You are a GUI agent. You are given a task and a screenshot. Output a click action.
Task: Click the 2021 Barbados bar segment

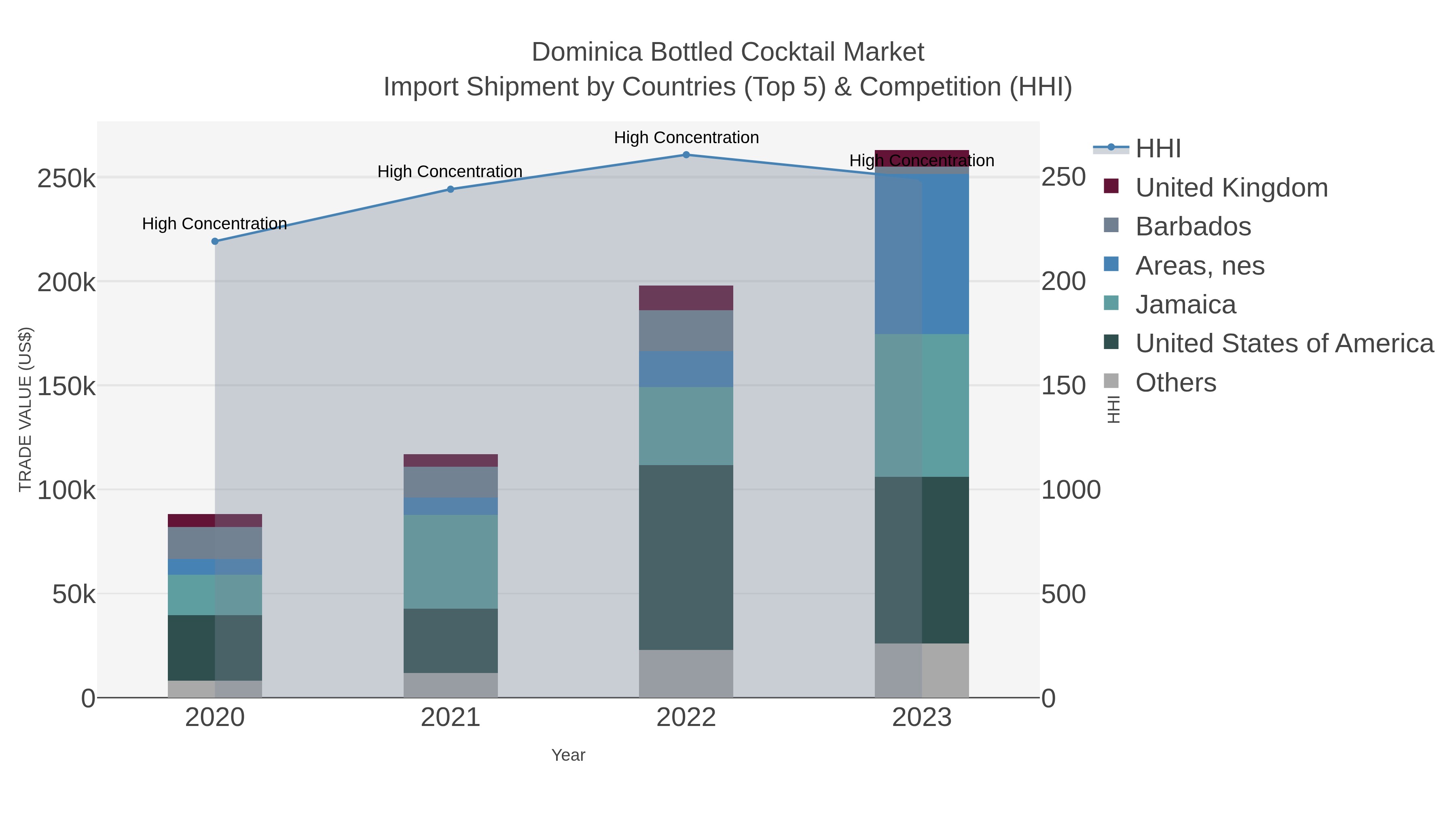coord(451,482)
